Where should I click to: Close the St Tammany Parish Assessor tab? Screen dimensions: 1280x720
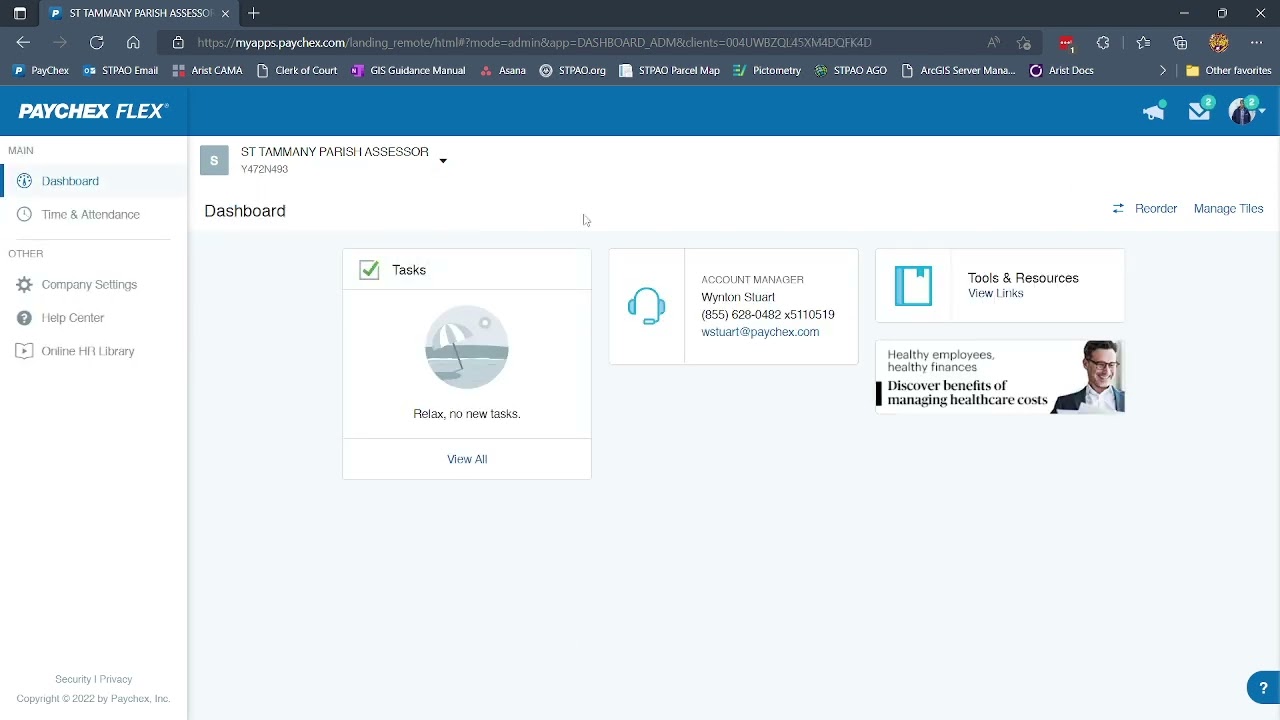pos(225,13)
